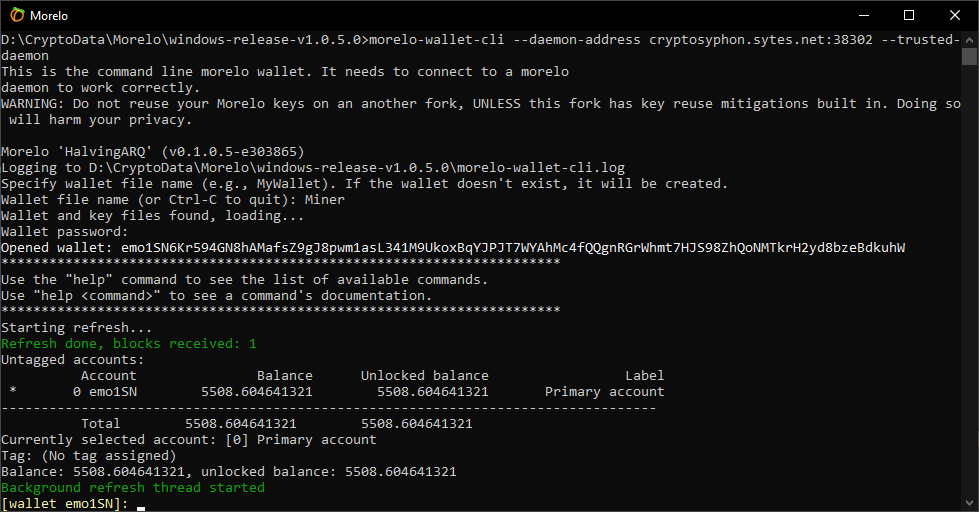Click the scrollbar down arrow
979x512 pixels.
click(x=970, y=503)
